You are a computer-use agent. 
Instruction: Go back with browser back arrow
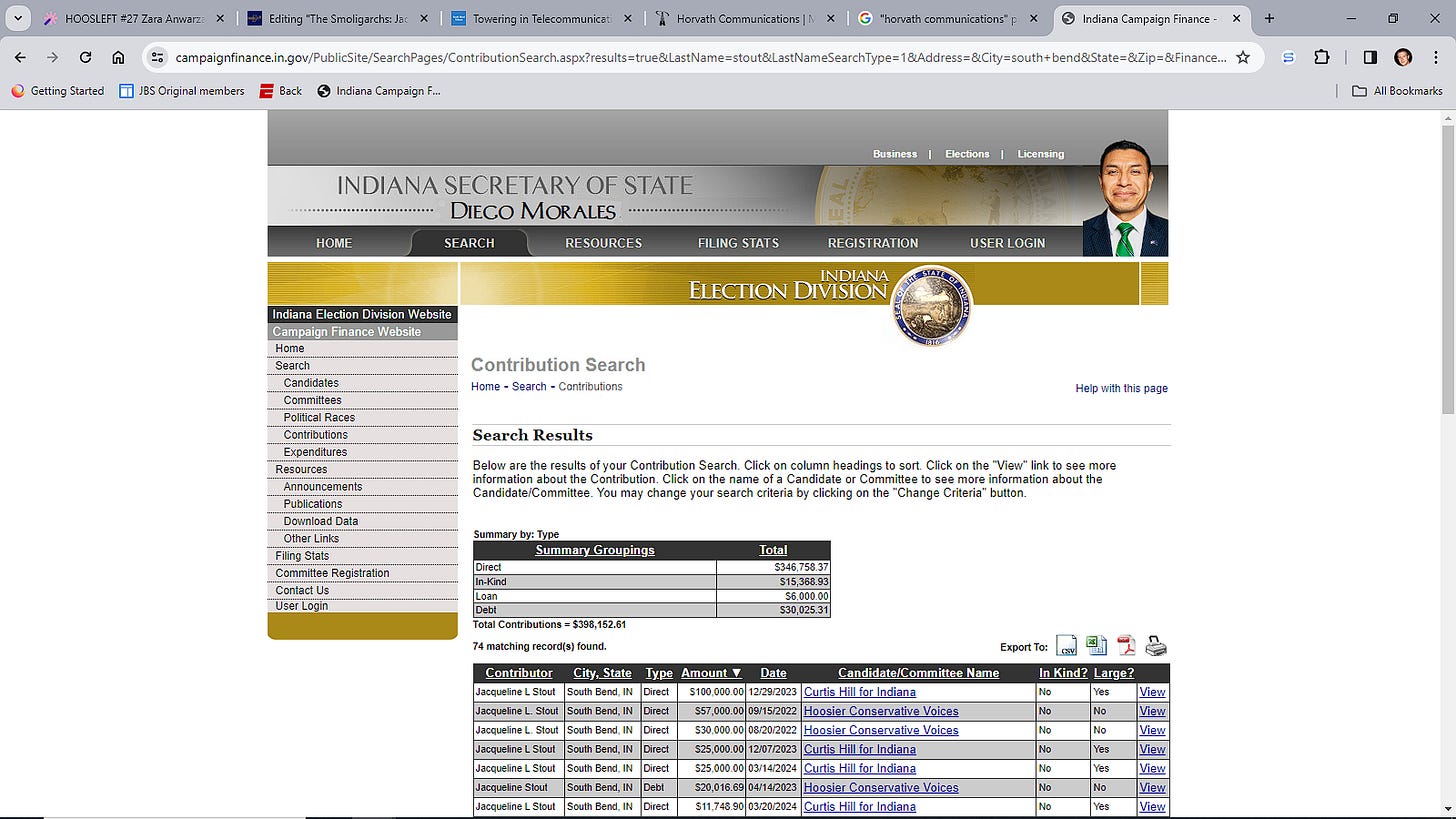[x=20, y=57]
